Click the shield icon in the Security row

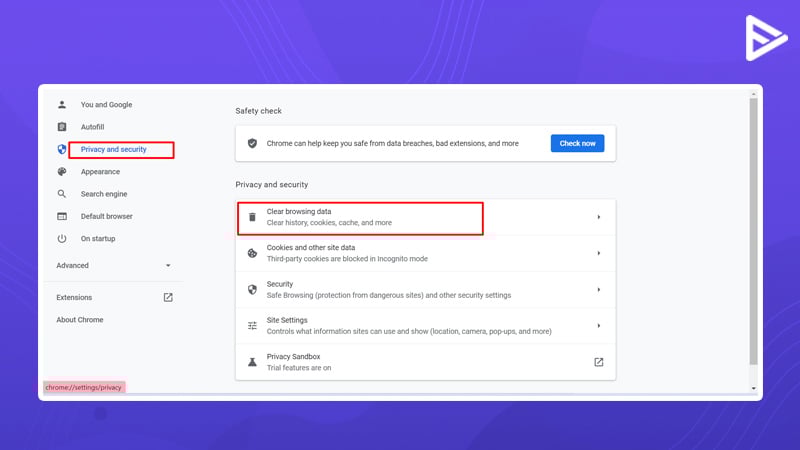252,289
